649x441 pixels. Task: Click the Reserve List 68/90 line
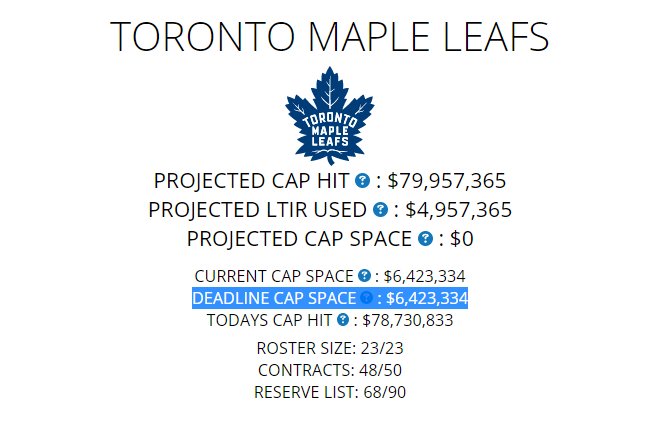330,392
